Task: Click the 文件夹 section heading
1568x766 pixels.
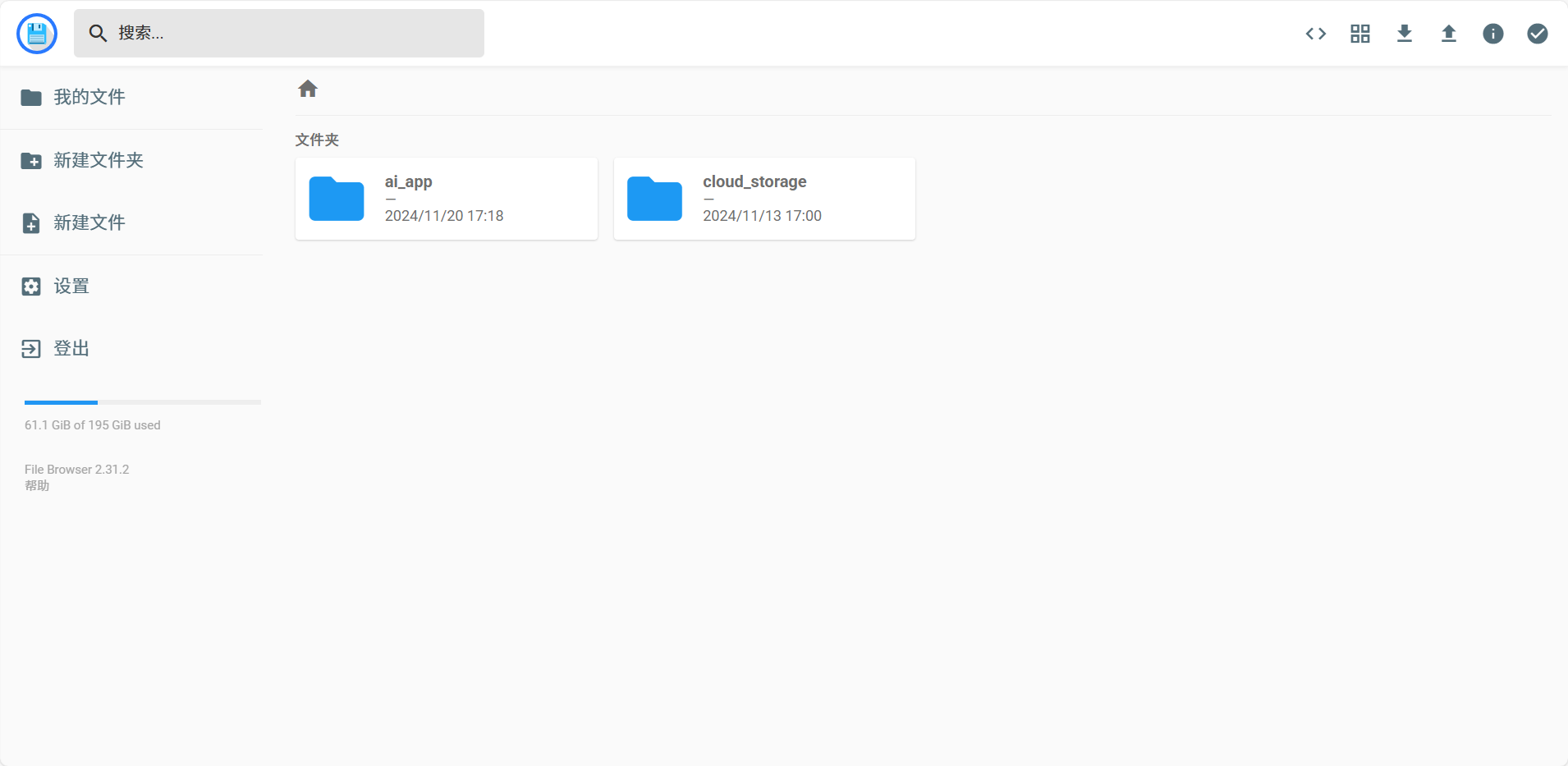Action: [317, 140]
